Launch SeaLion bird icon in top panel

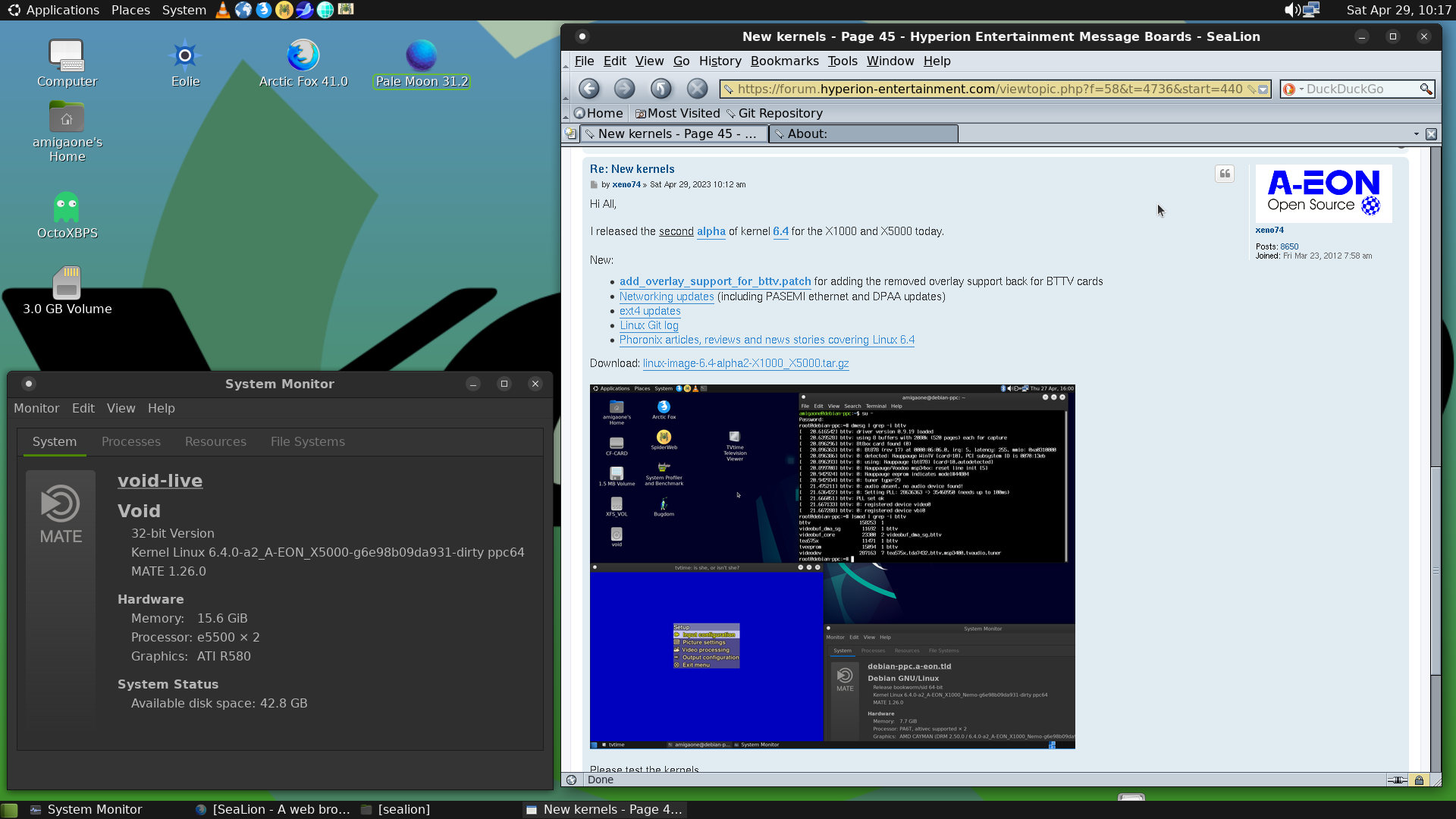[305, 10]
